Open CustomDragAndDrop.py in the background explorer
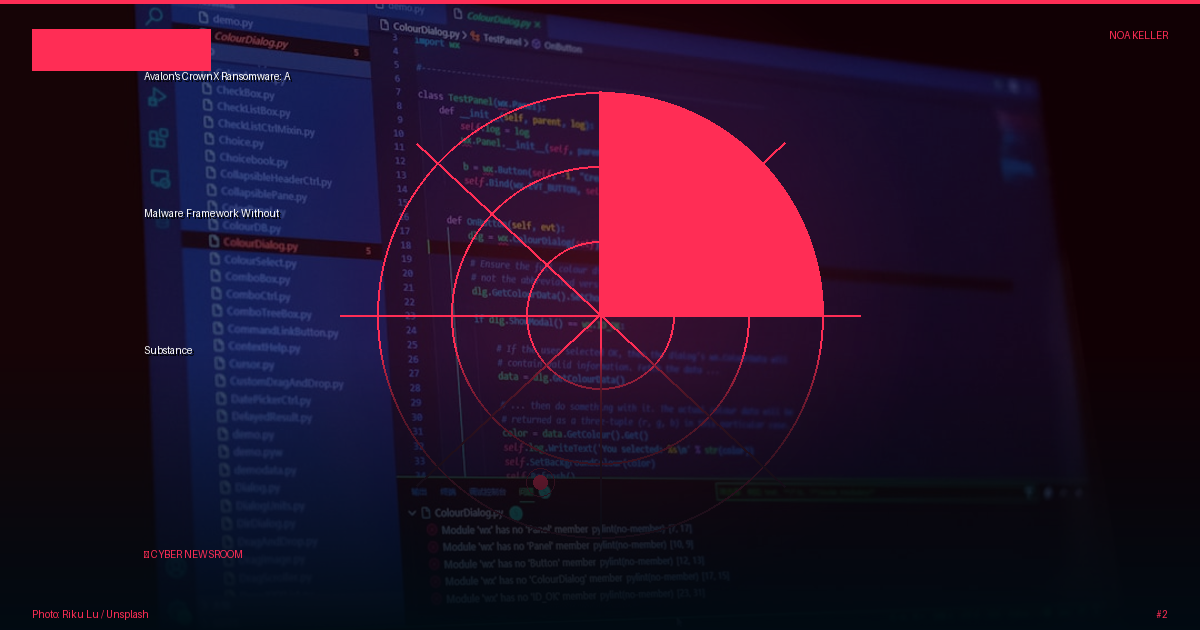 tap(280, 382)
